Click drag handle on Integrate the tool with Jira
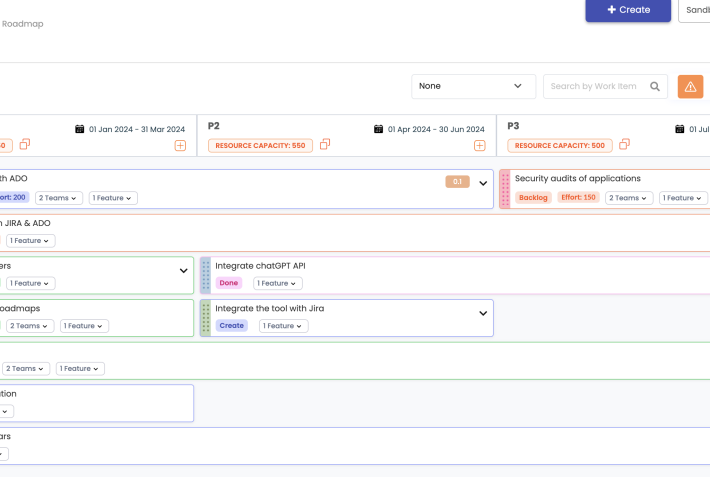Viewport: 710px width, 477px height. point(205,317)
